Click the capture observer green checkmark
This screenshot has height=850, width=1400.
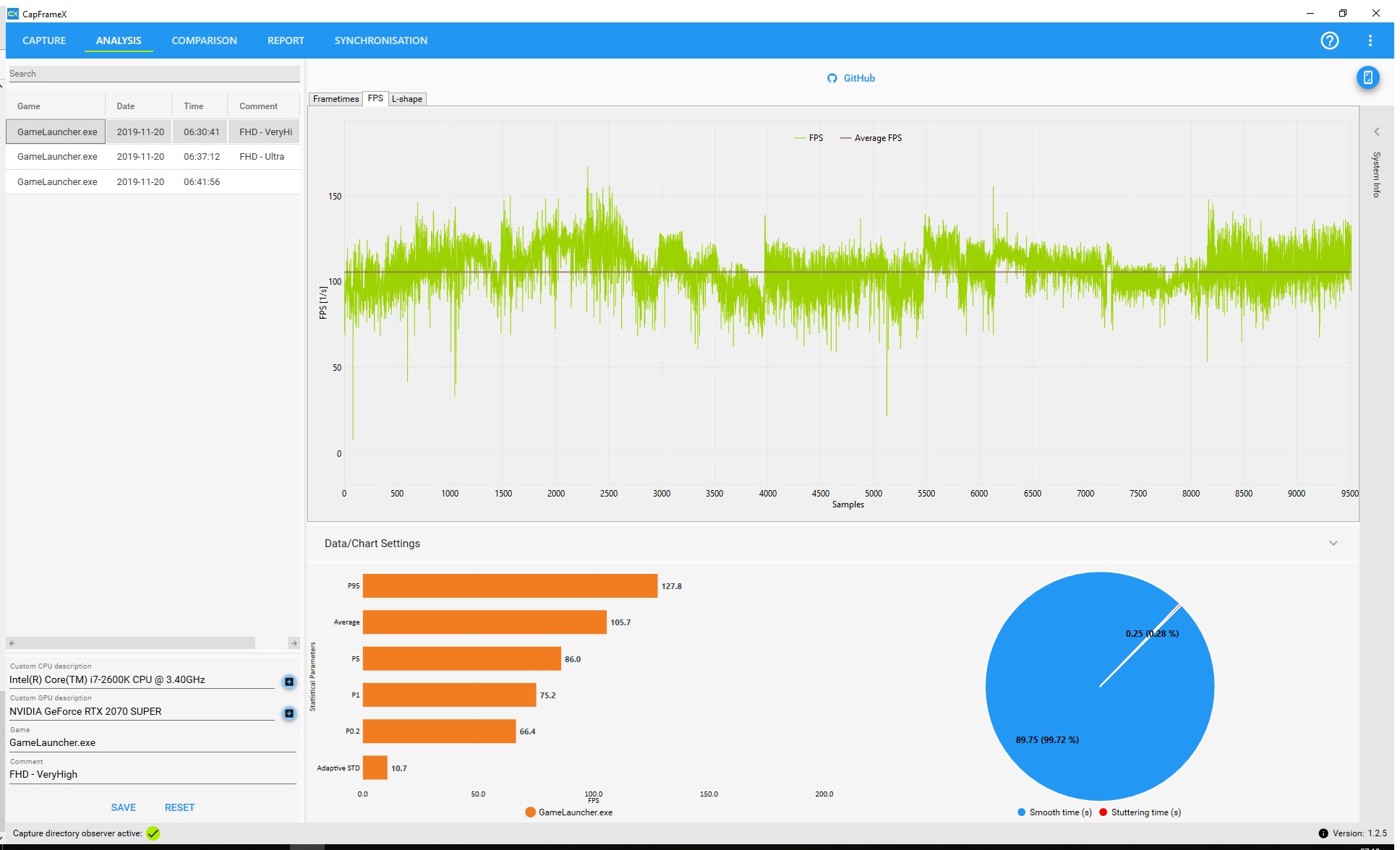(x=153, y=833)
